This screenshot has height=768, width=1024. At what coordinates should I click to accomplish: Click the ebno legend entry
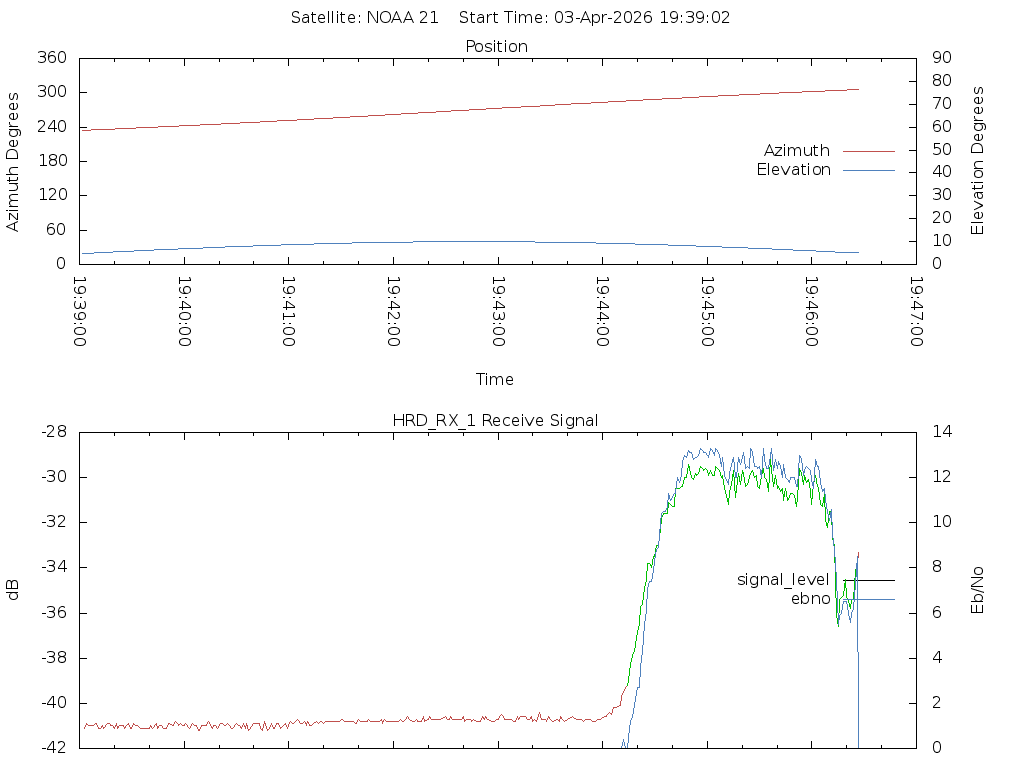810,599
